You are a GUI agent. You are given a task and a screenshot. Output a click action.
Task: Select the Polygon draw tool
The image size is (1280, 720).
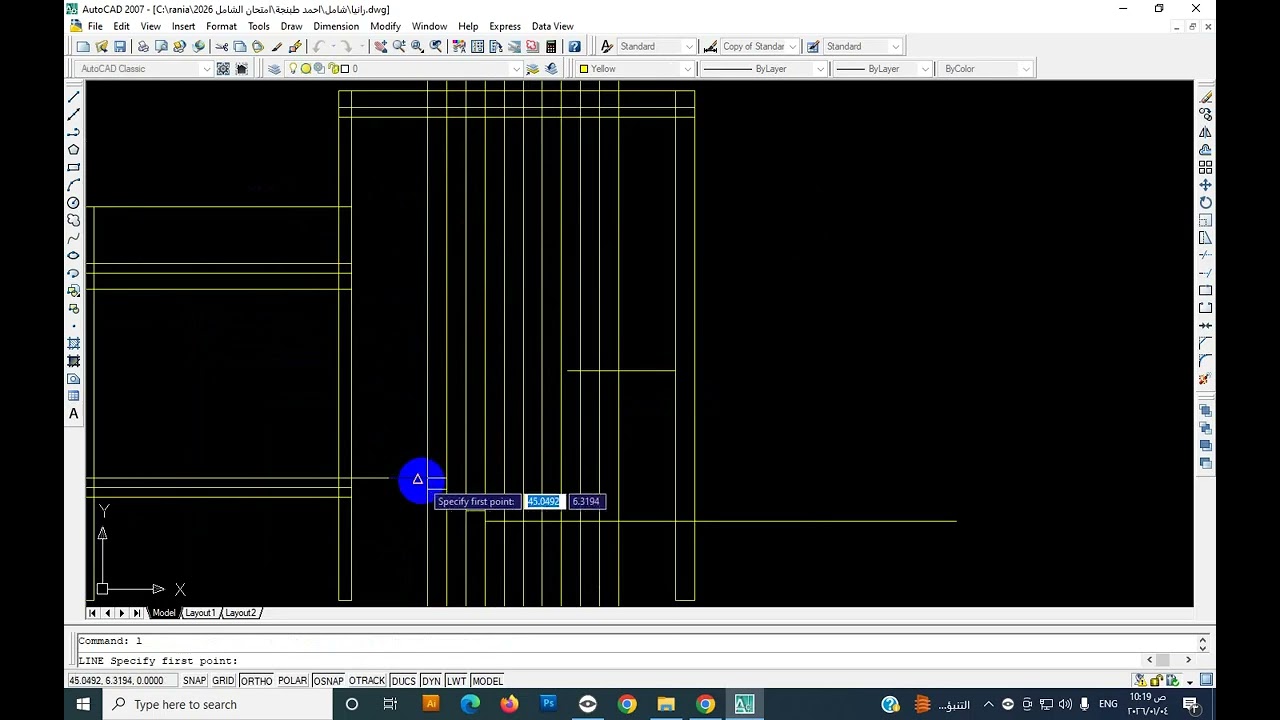pos(73,150)
